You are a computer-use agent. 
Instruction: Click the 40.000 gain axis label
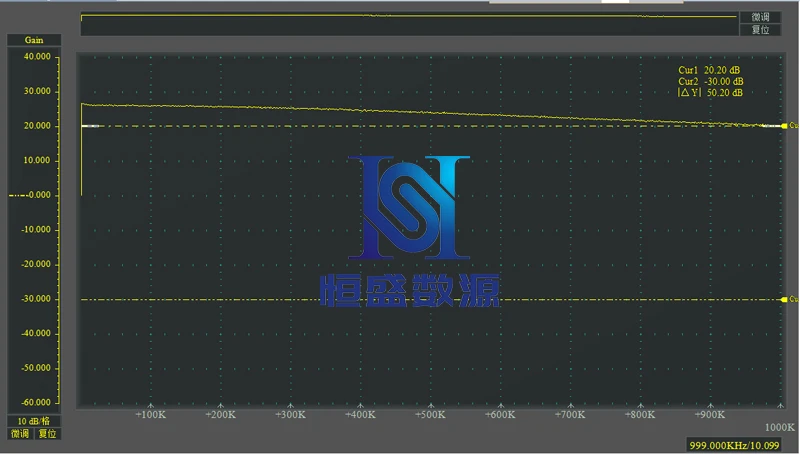click(x=37, y=57)
